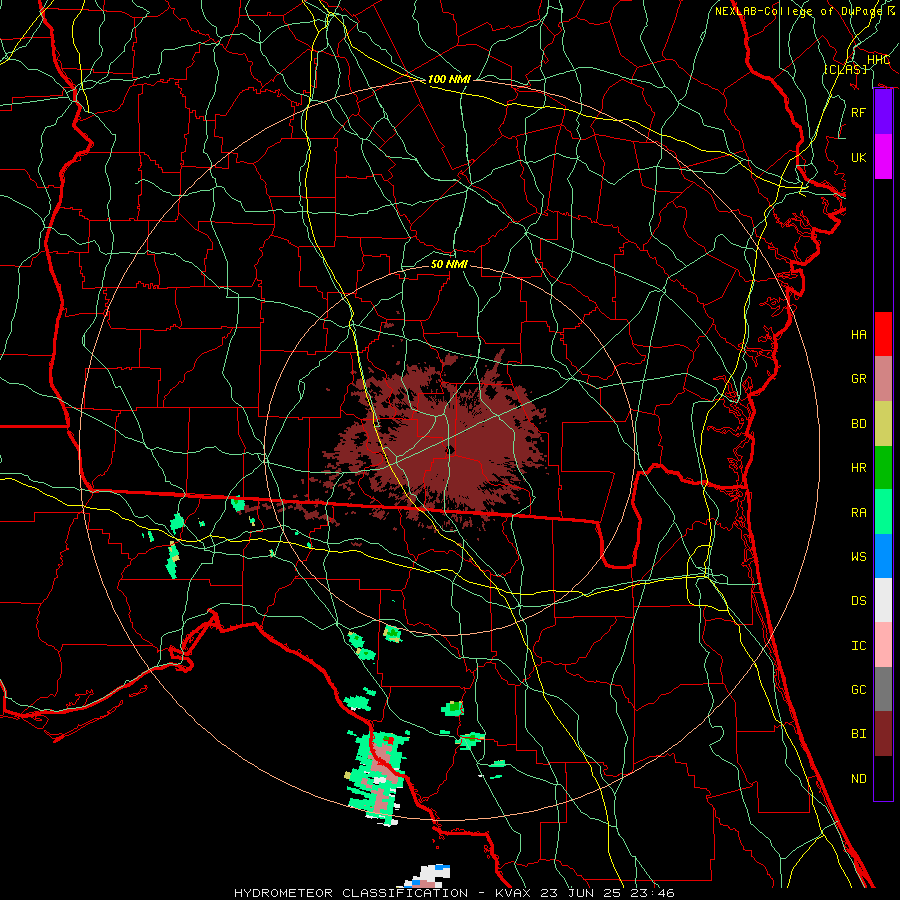Click the HA red legend swatch
Viewport: 900px width, 900px height.
pyautogui.click(x=883, y=334)
